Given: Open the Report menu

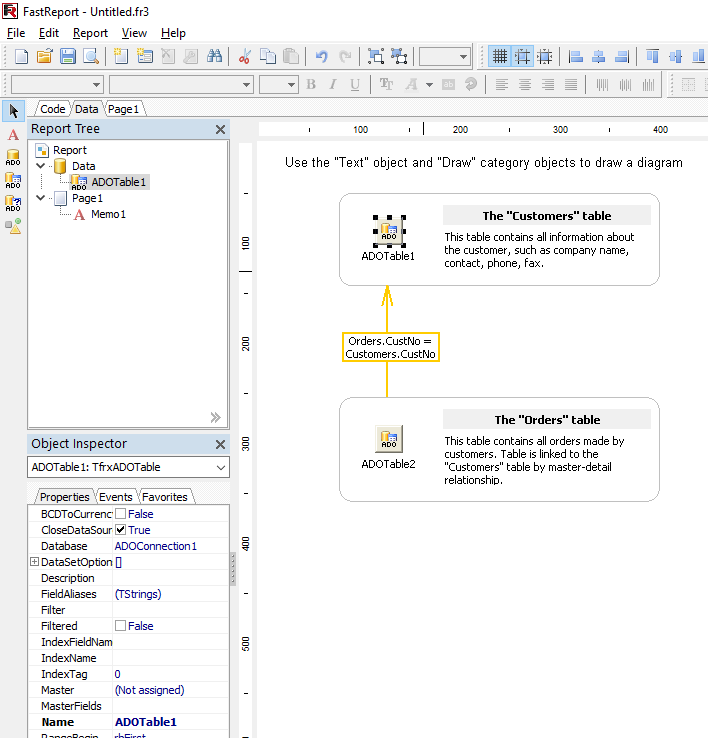Looking at the screenshot, I should (90, 33).
